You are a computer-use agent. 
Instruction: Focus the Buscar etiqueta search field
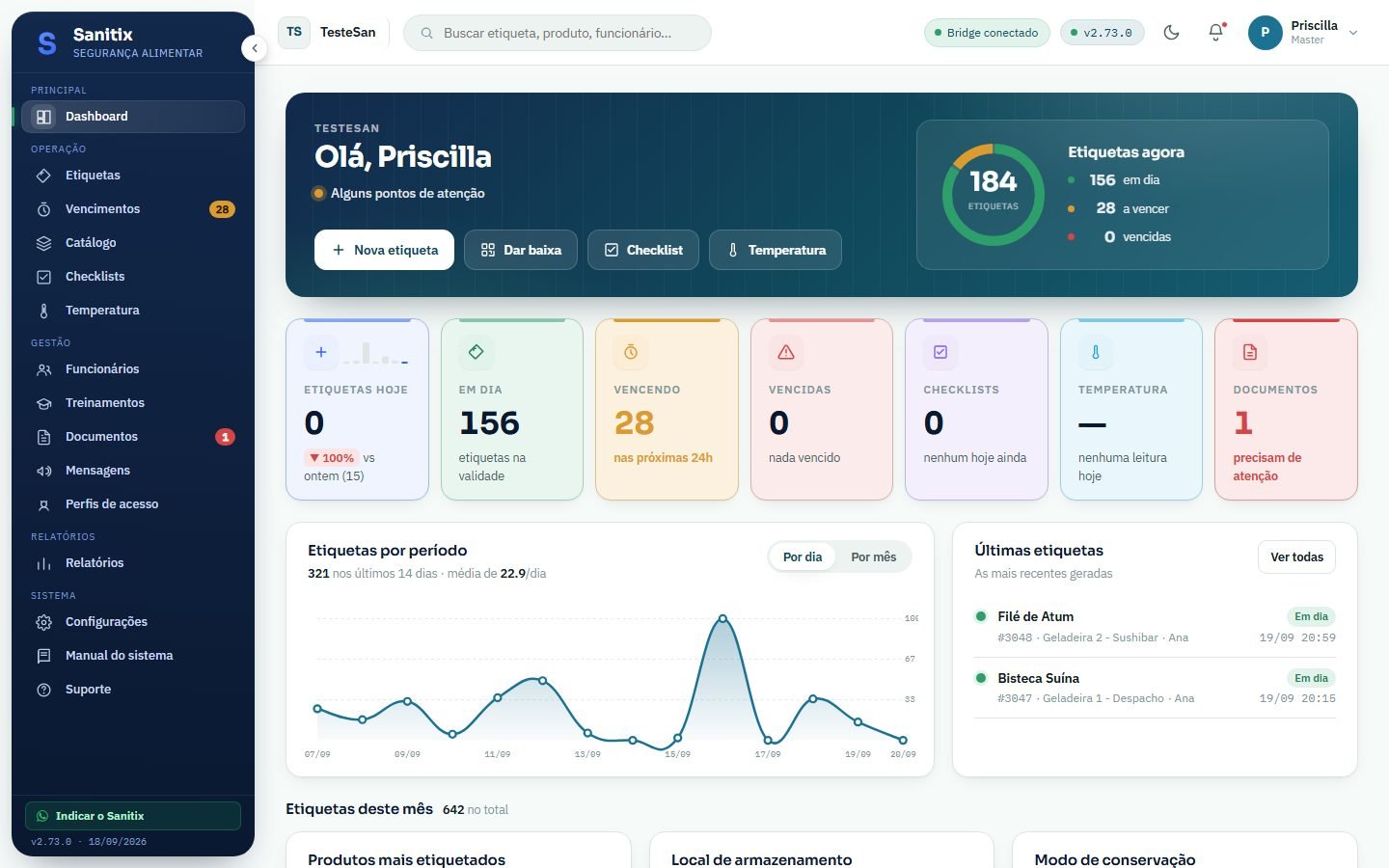558,33
